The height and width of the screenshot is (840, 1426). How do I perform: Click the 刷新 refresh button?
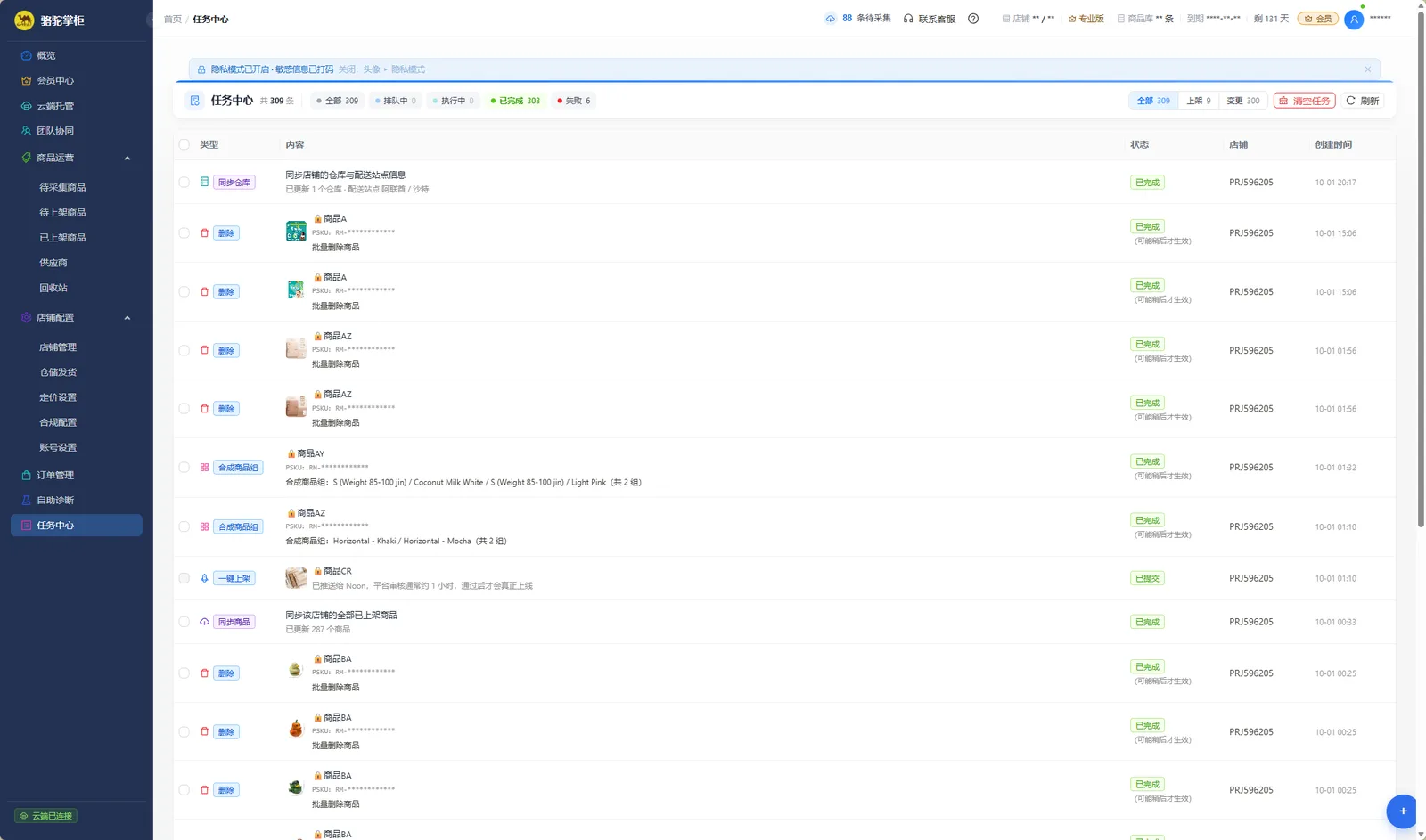pyautogui.click(x=1363, y=101)
